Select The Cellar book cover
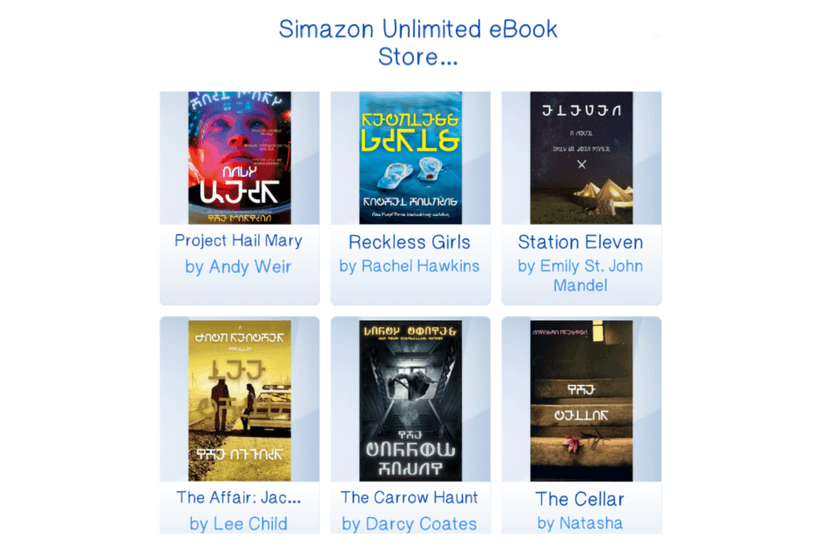This screenshot has height=547, width=820. 582,401
